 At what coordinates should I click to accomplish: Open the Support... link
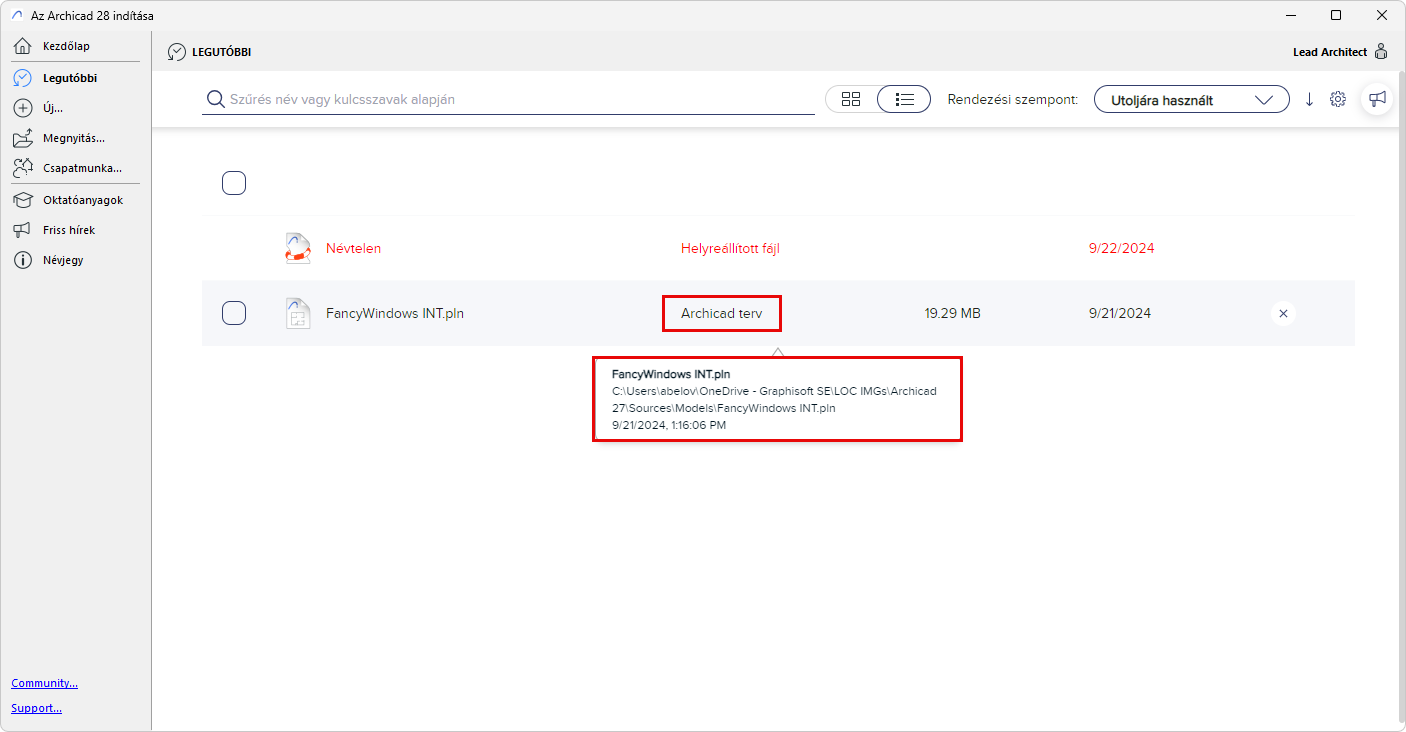click(36, 708)
